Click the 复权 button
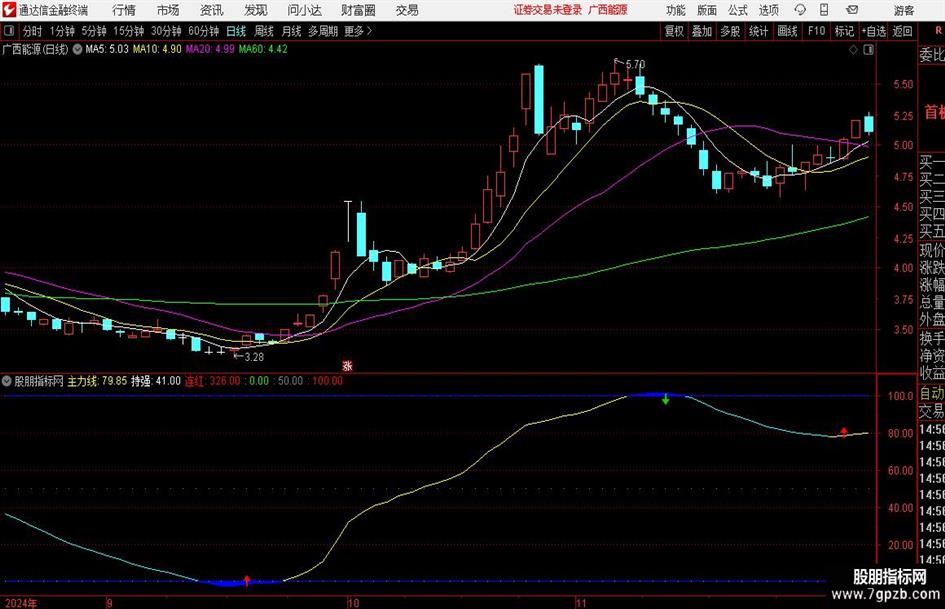 pos(674,31)
